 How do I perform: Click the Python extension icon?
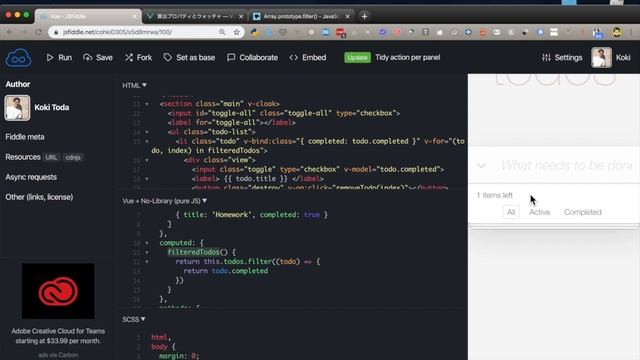(x=255, y=32)
